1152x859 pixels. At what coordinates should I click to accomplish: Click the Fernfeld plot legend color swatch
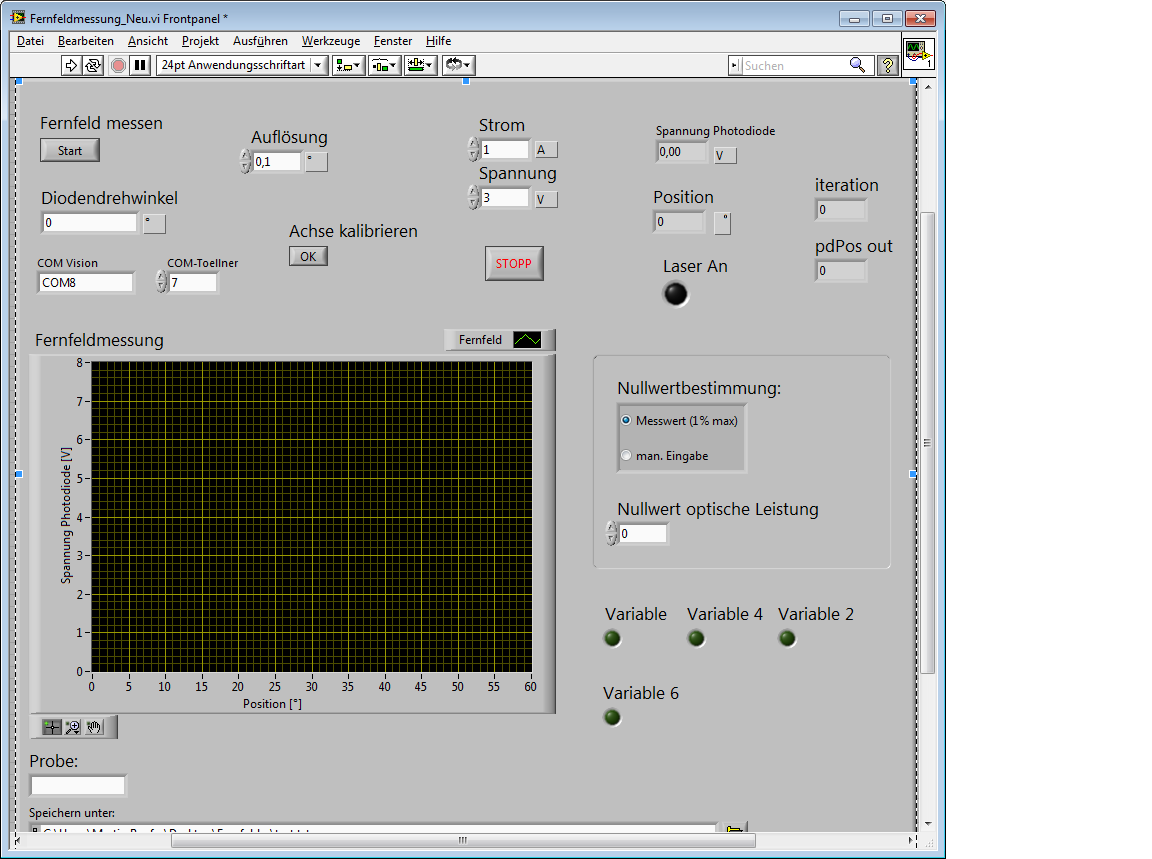tap(527, 340)
